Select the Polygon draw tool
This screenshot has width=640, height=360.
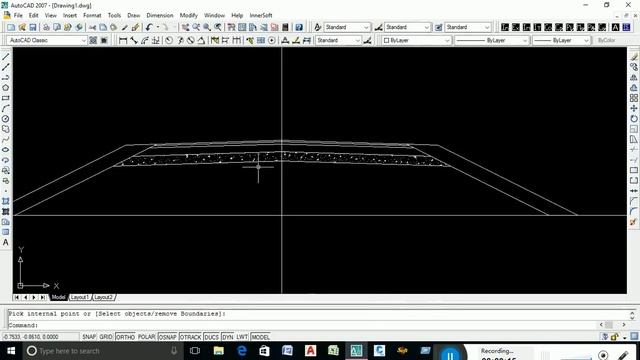point(6,88)
